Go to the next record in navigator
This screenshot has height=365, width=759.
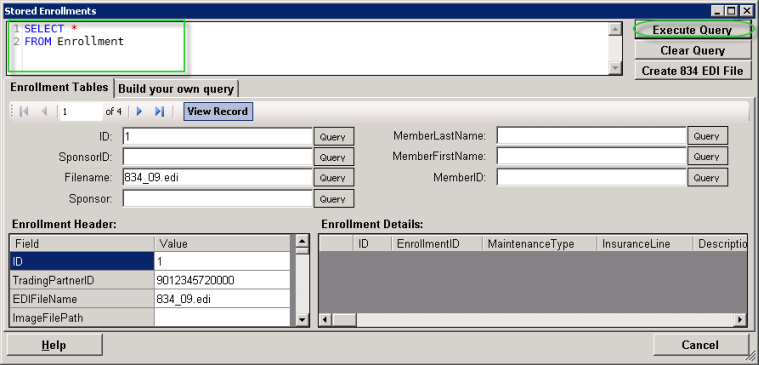coord(139,112)
